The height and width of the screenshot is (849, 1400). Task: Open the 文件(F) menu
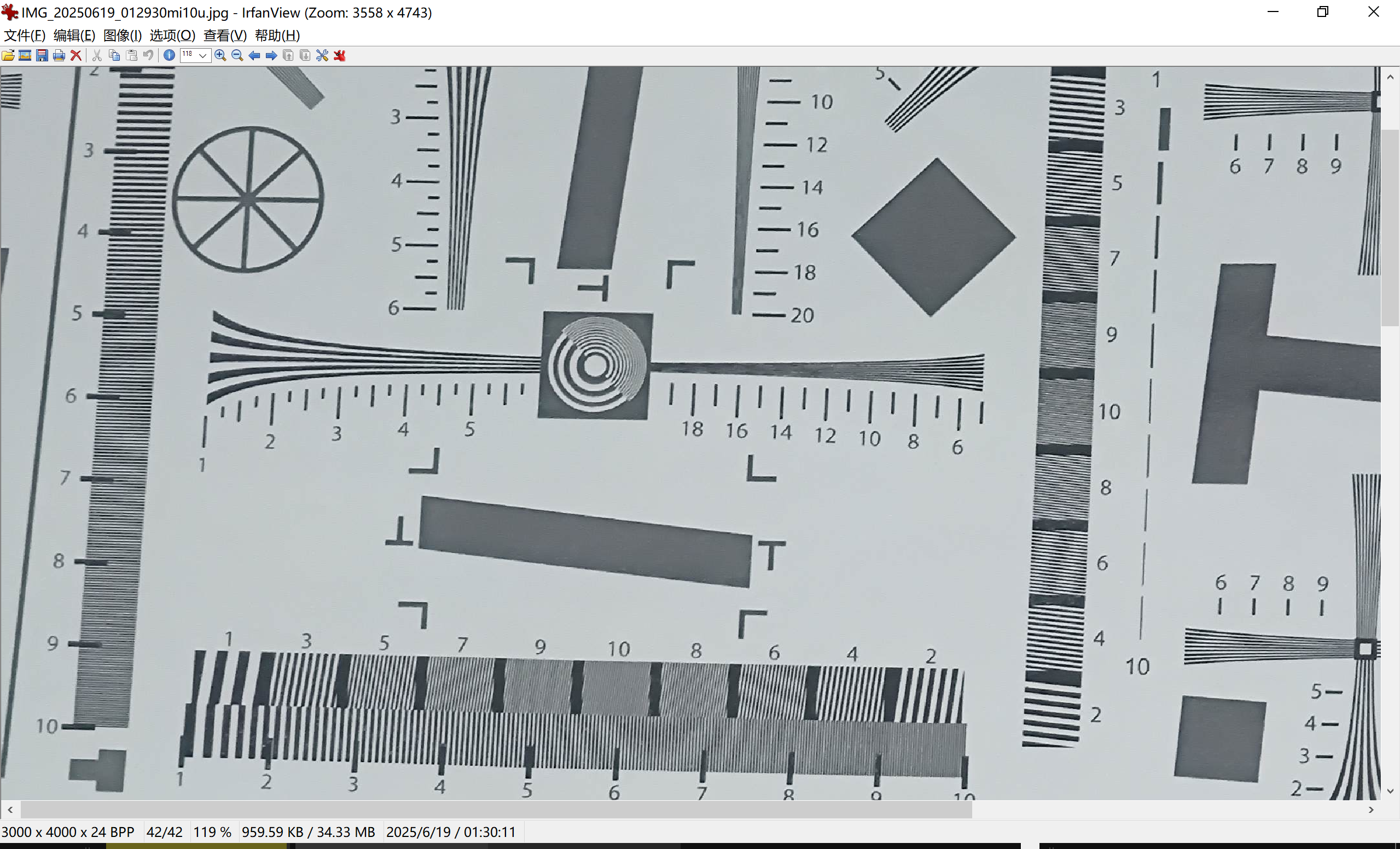[25, 35]
